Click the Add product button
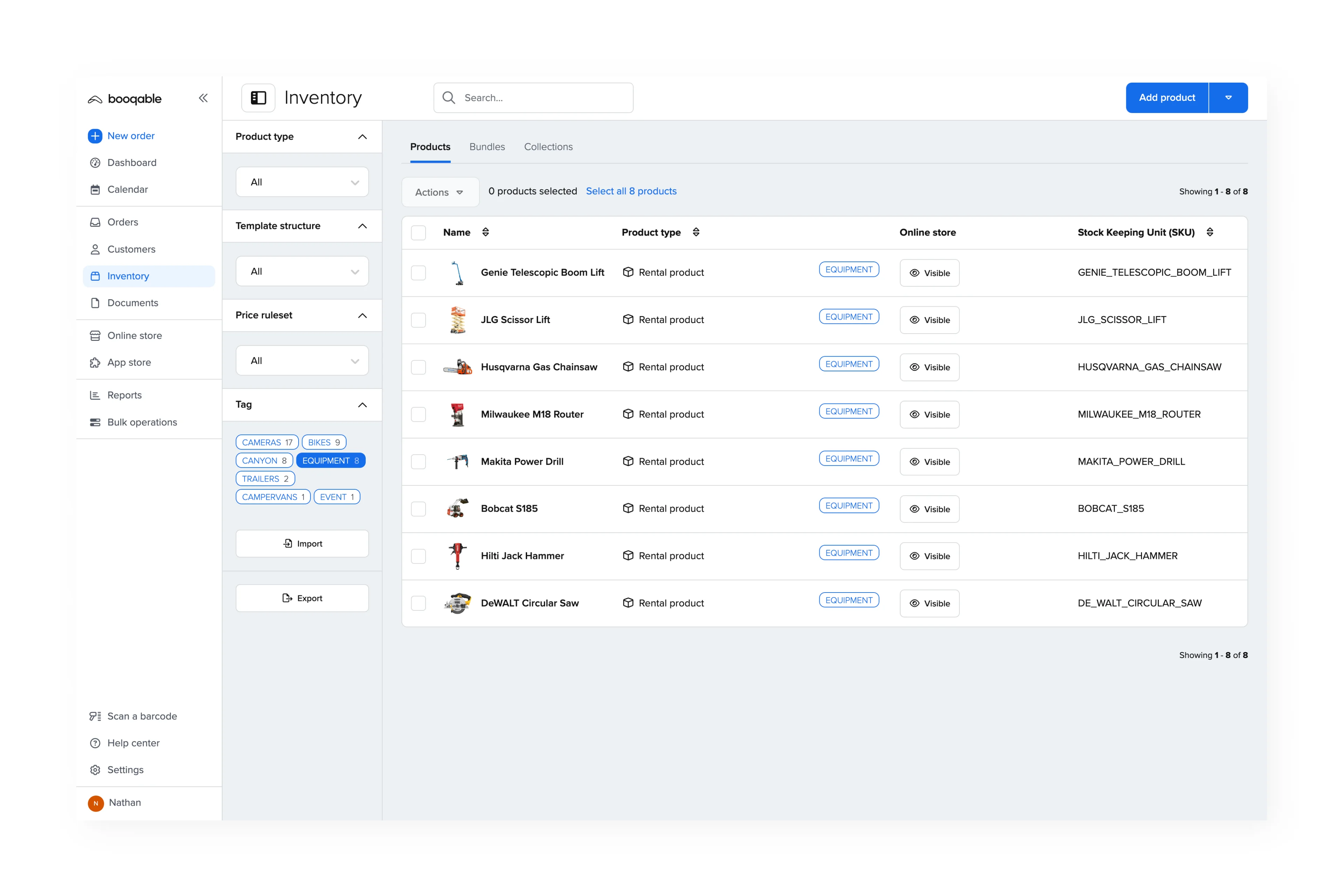This screenshot has height=896, width=1344. coord(1167,98)
